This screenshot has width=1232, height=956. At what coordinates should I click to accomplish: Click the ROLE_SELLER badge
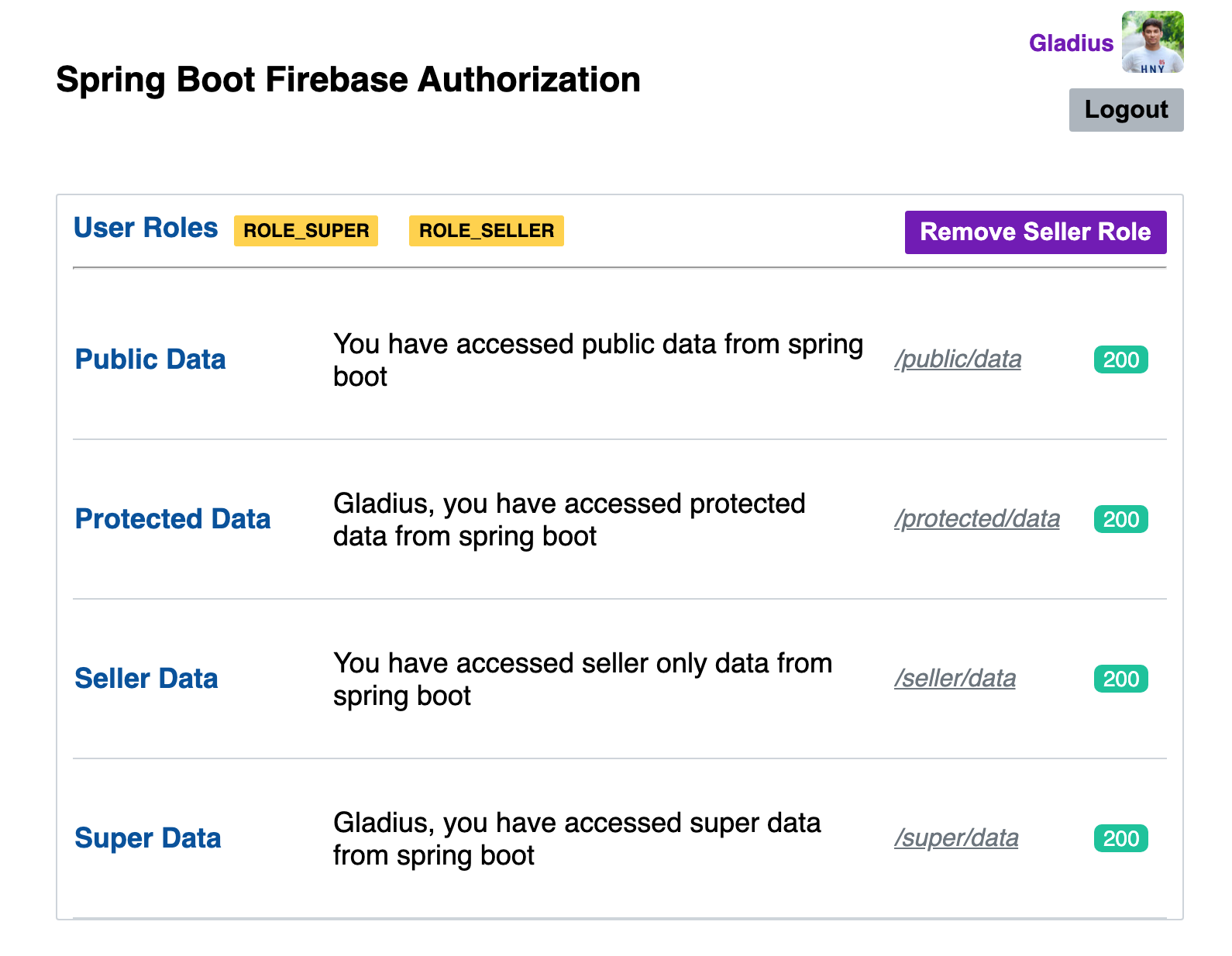(x=487, y=231)
